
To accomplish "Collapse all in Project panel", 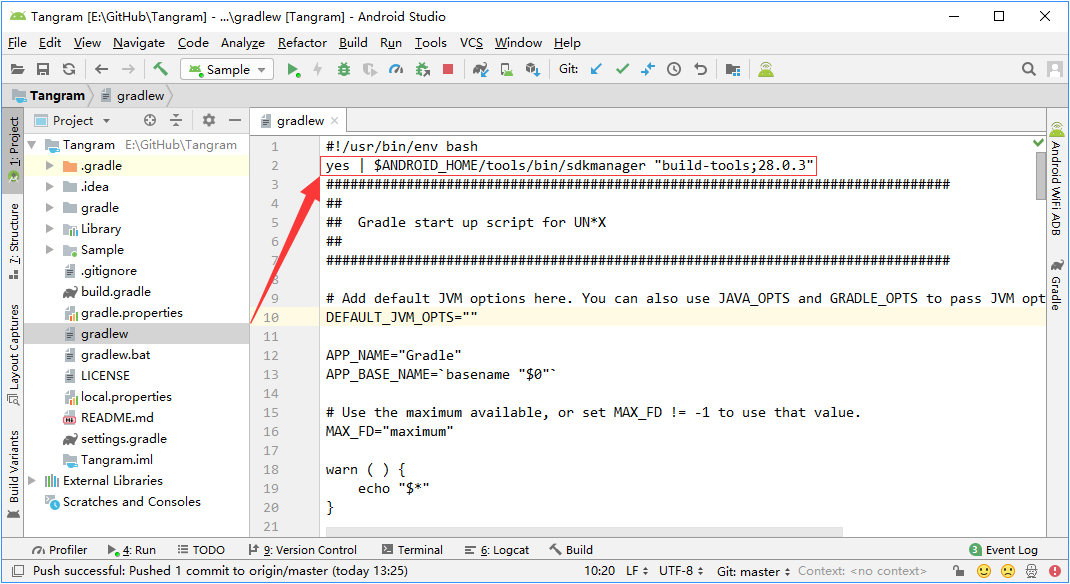I will pyautogui.click(x=176, y=120).
